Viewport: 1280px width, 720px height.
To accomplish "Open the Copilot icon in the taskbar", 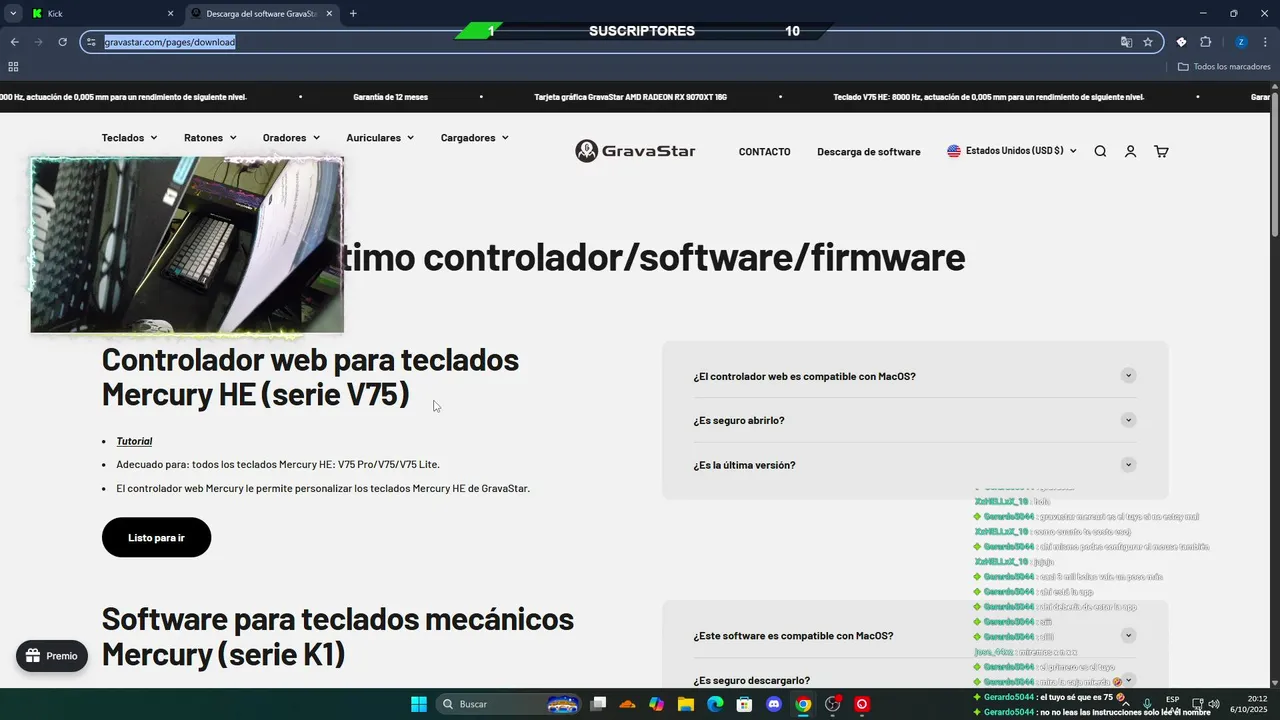I will 656,704.
